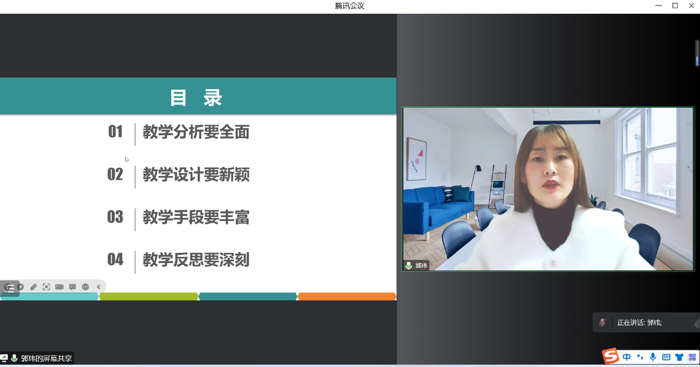Screen dimensions: 700x367
Task: Click the Sogou input method S logo
Action: tap(610, 356)
